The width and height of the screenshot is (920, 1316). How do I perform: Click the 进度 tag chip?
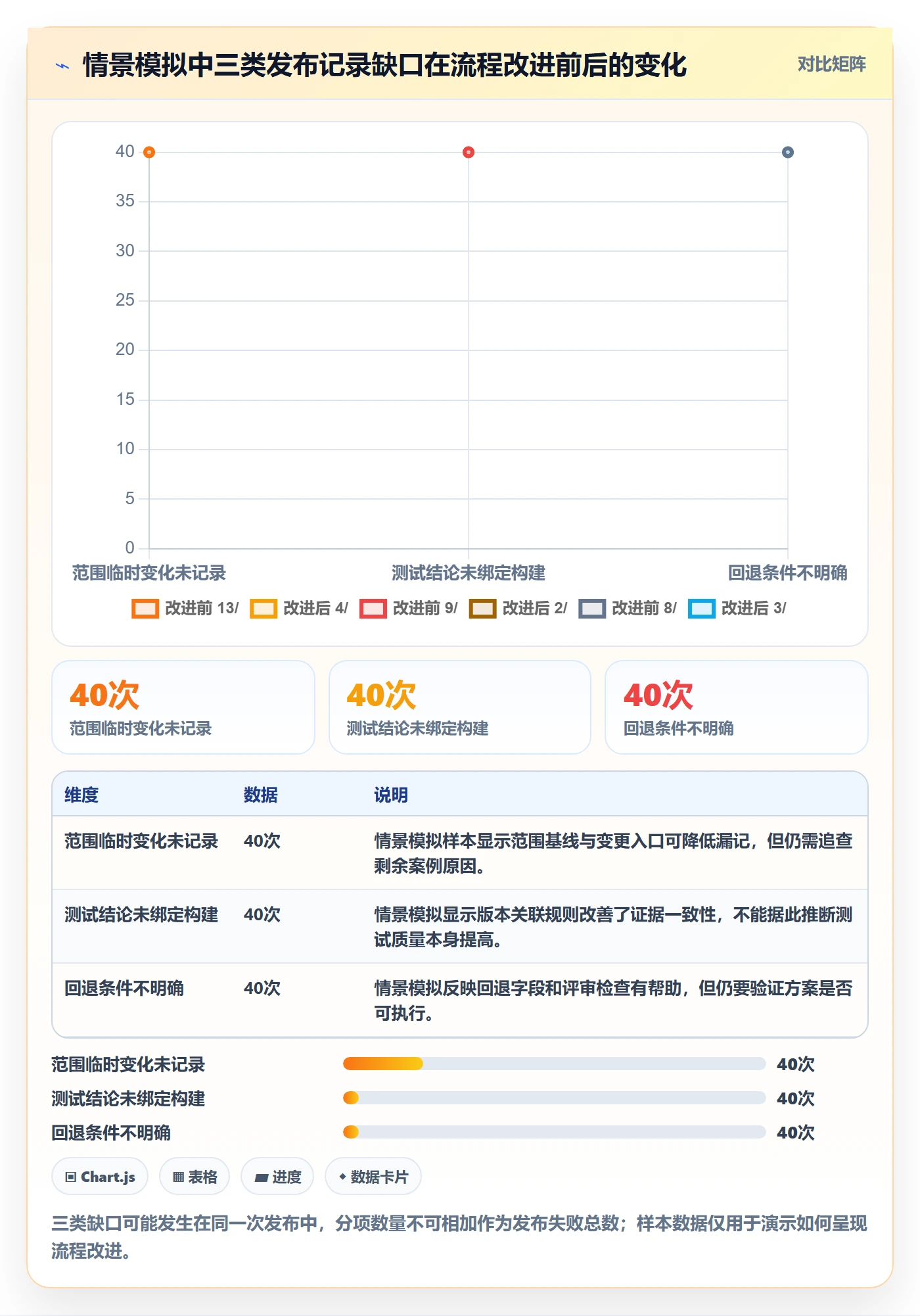click(277, 1177)
